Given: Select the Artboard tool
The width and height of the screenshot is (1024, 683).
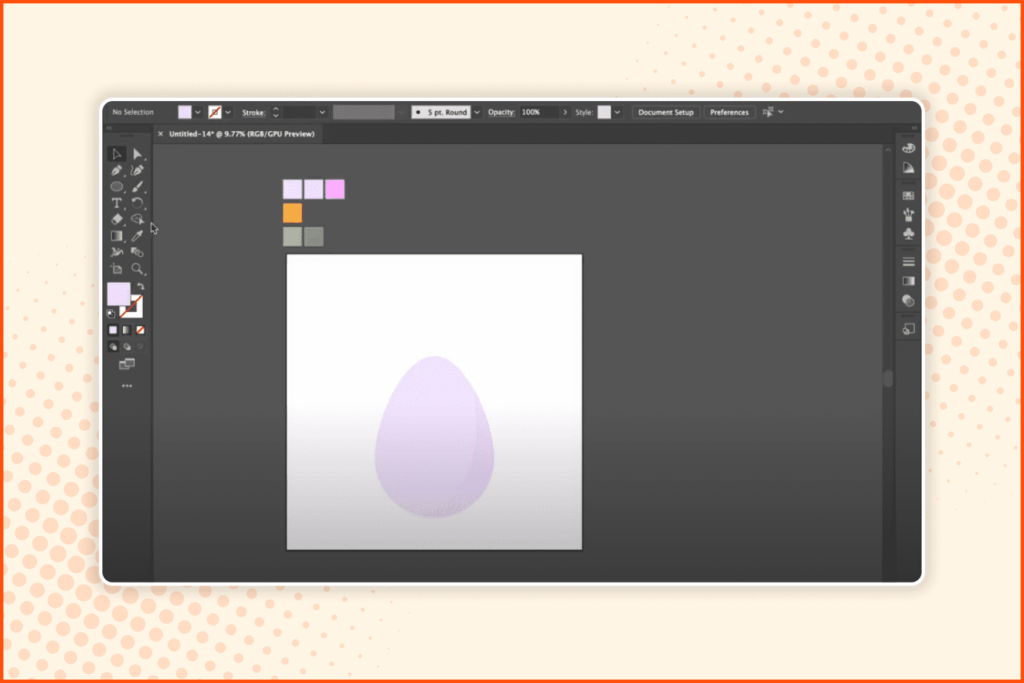Looking at the screenshot, I should [117, 269].
